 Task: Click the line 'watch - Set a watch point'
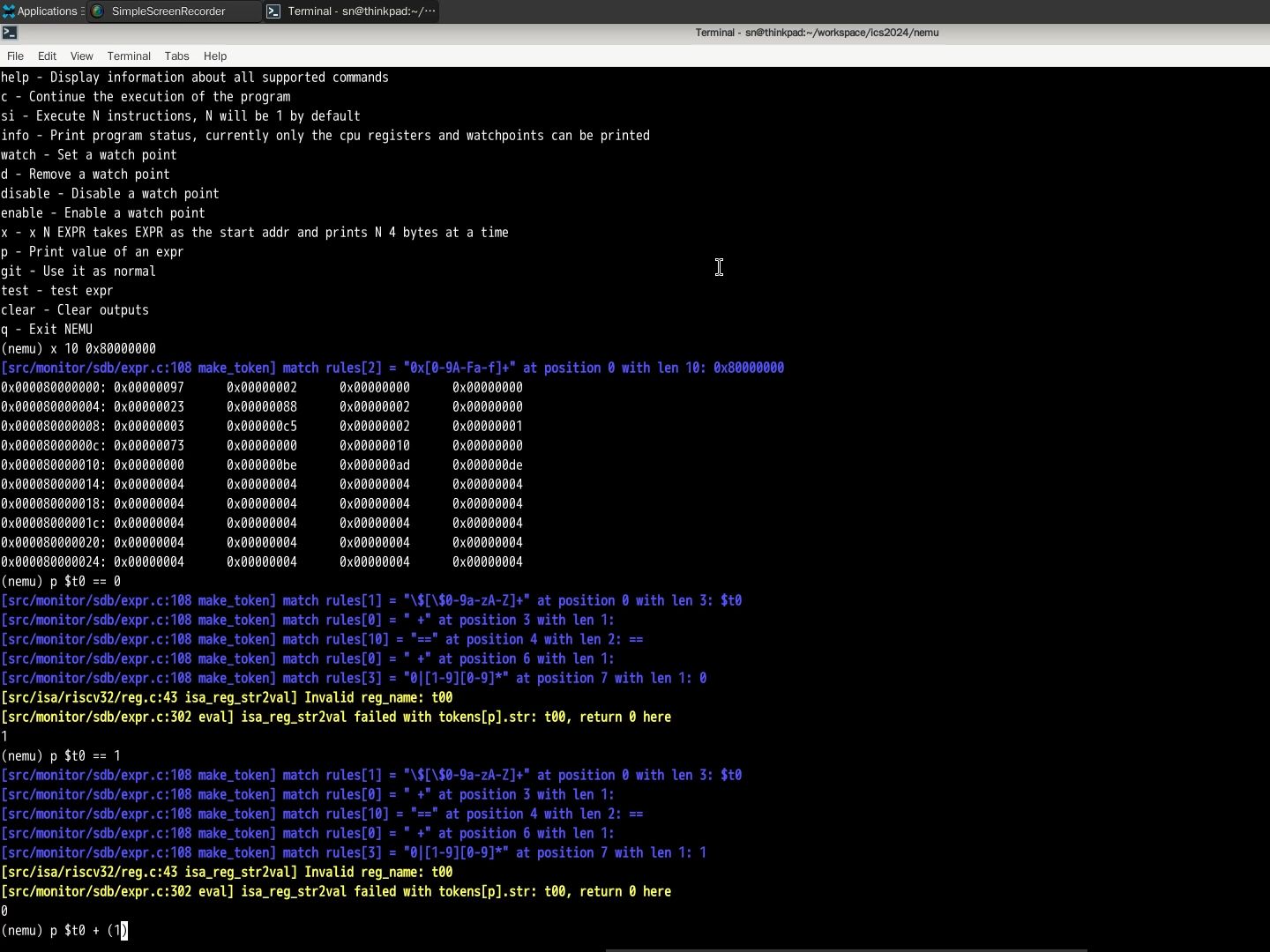coord(89,155)
